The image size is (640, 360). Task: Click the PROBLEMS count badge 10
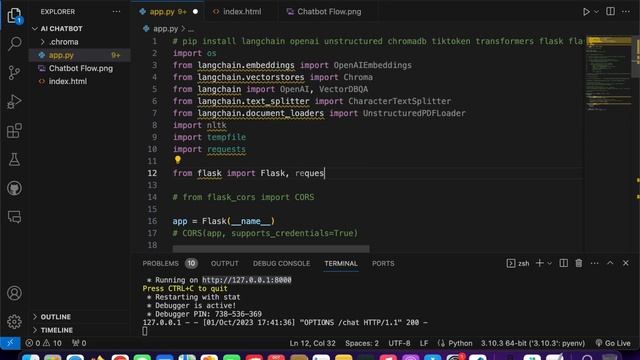pos(191,264)
